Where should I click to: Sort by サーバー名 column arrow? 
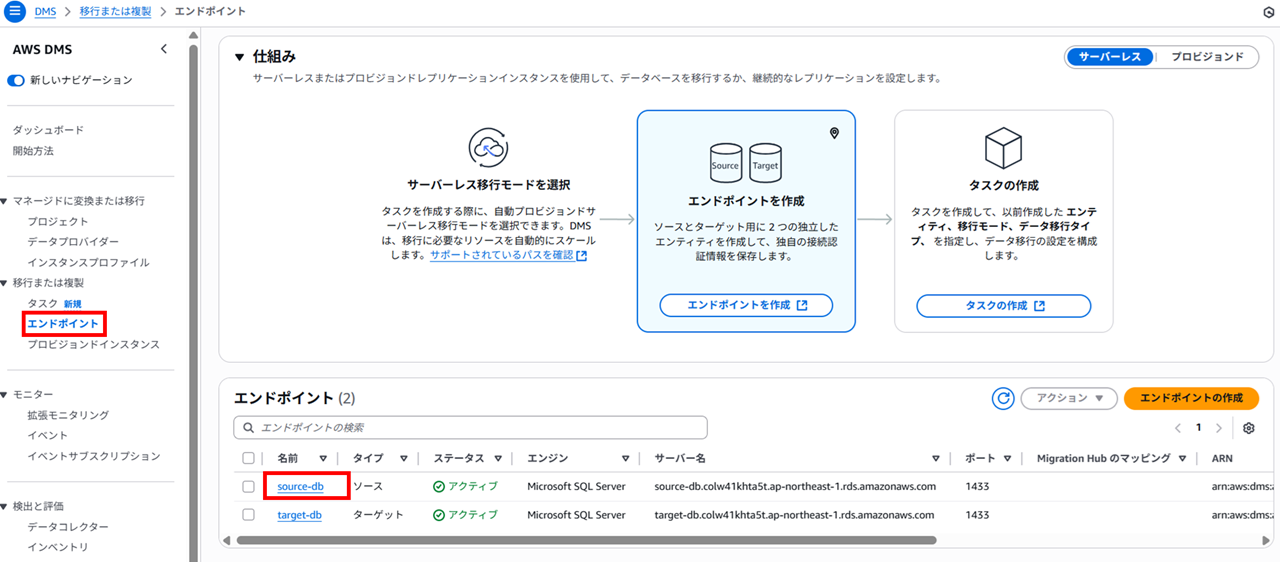[x=936, y=459]
